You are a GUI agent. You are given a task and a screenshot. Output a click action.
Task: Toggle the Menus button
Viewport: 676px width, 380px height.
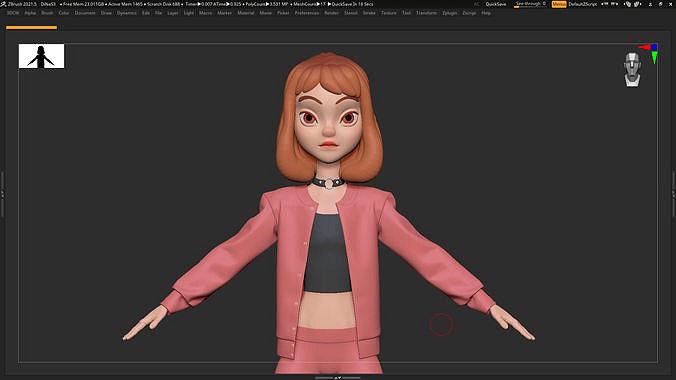559,4
